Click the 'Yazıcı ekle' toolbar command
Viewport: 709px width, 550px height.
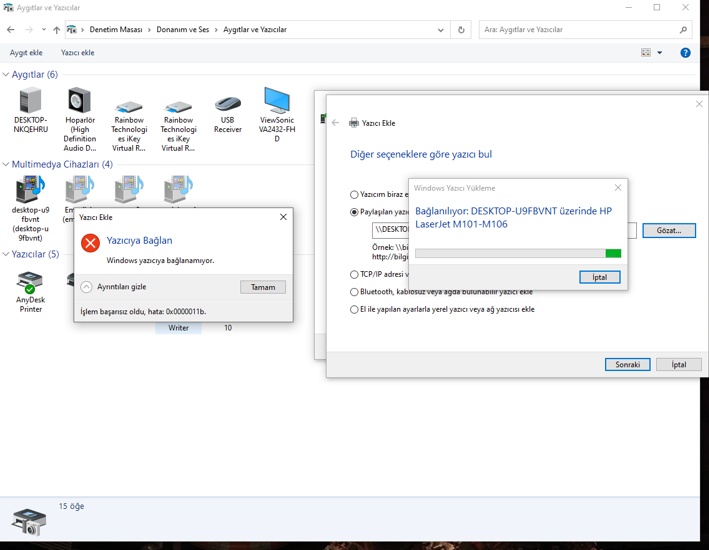point(78,52)
